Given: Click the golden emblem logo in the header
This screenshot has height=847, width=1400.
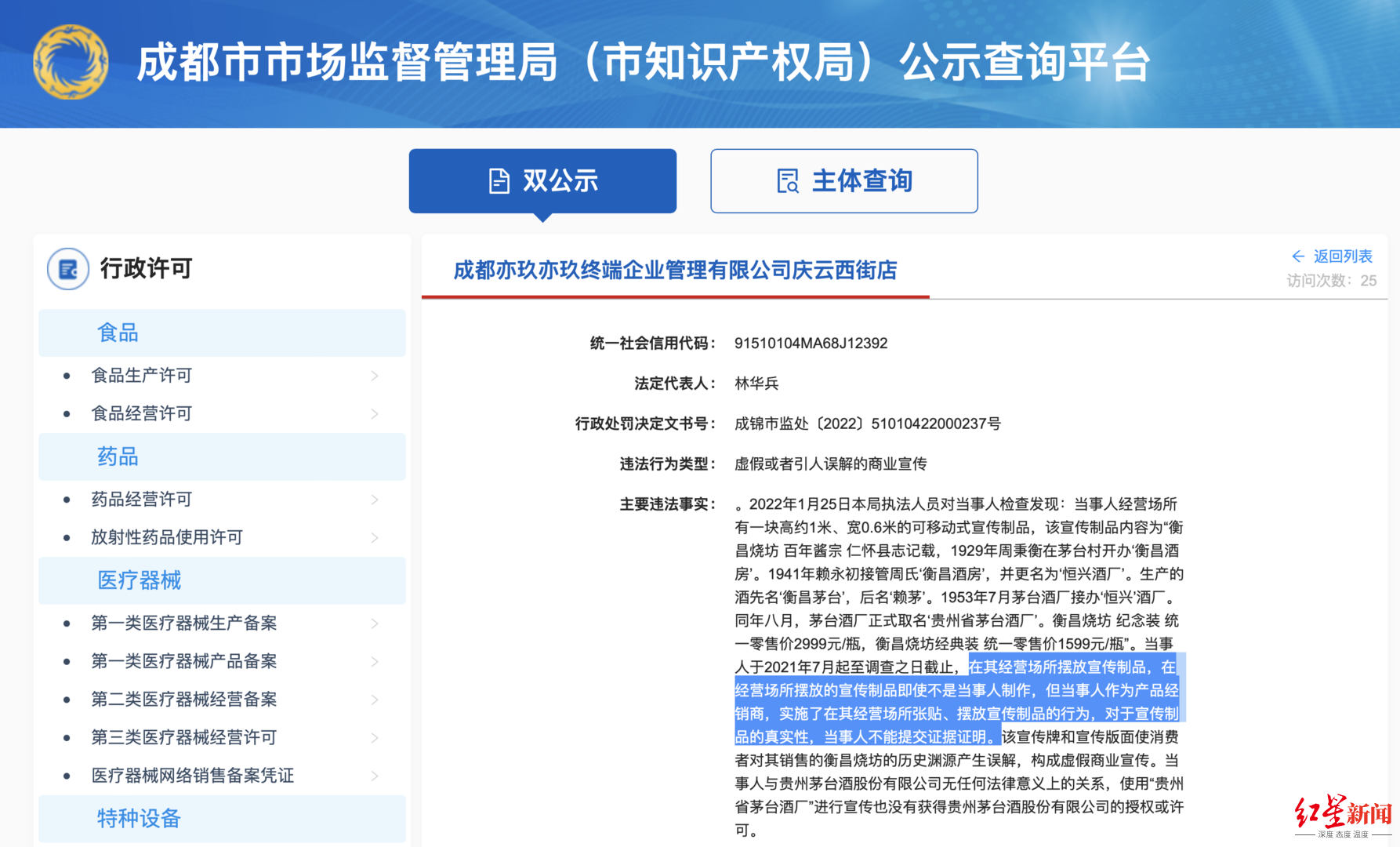Looking at the screenshot, I should coord(71,63).
